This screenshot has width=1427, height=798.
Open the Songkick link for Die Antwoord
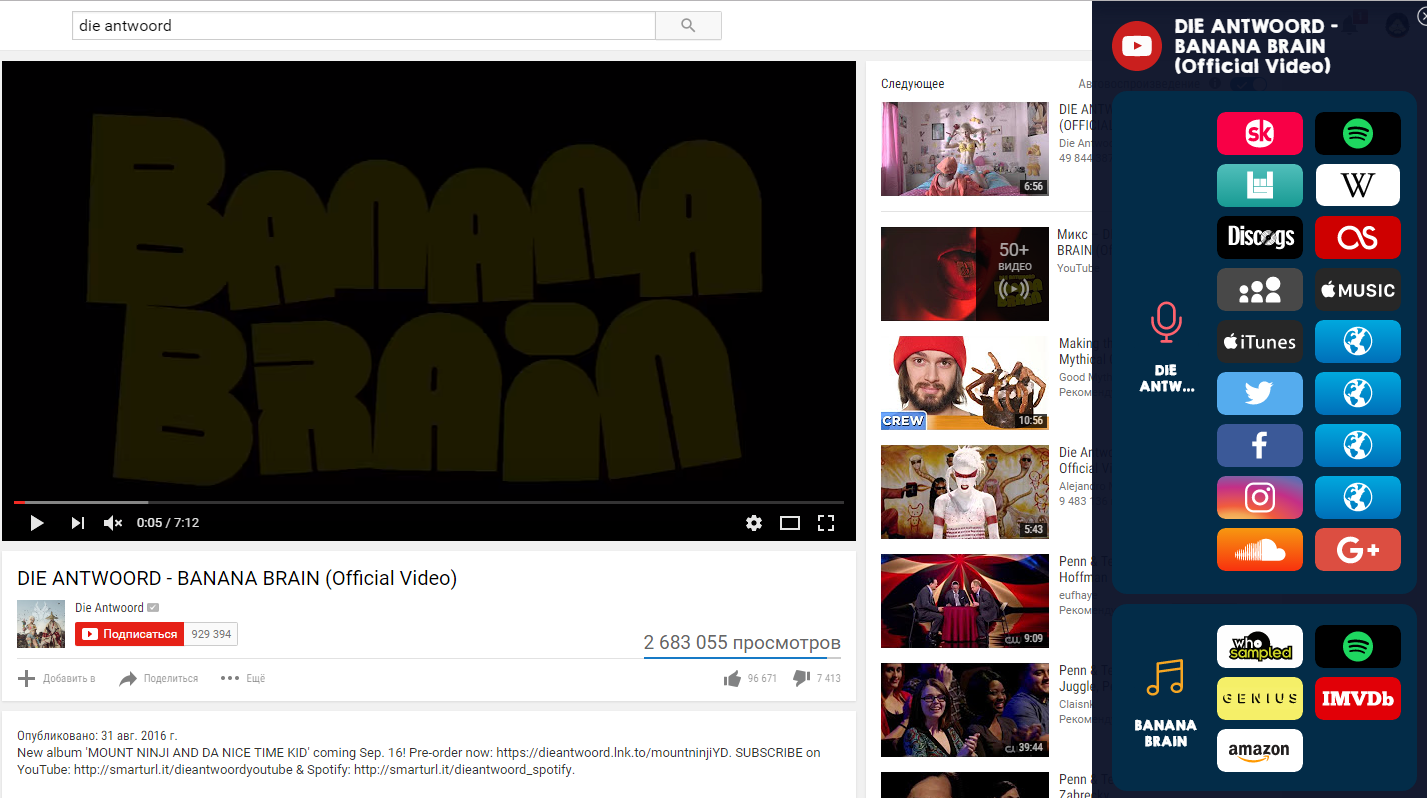click(1260, 133)
